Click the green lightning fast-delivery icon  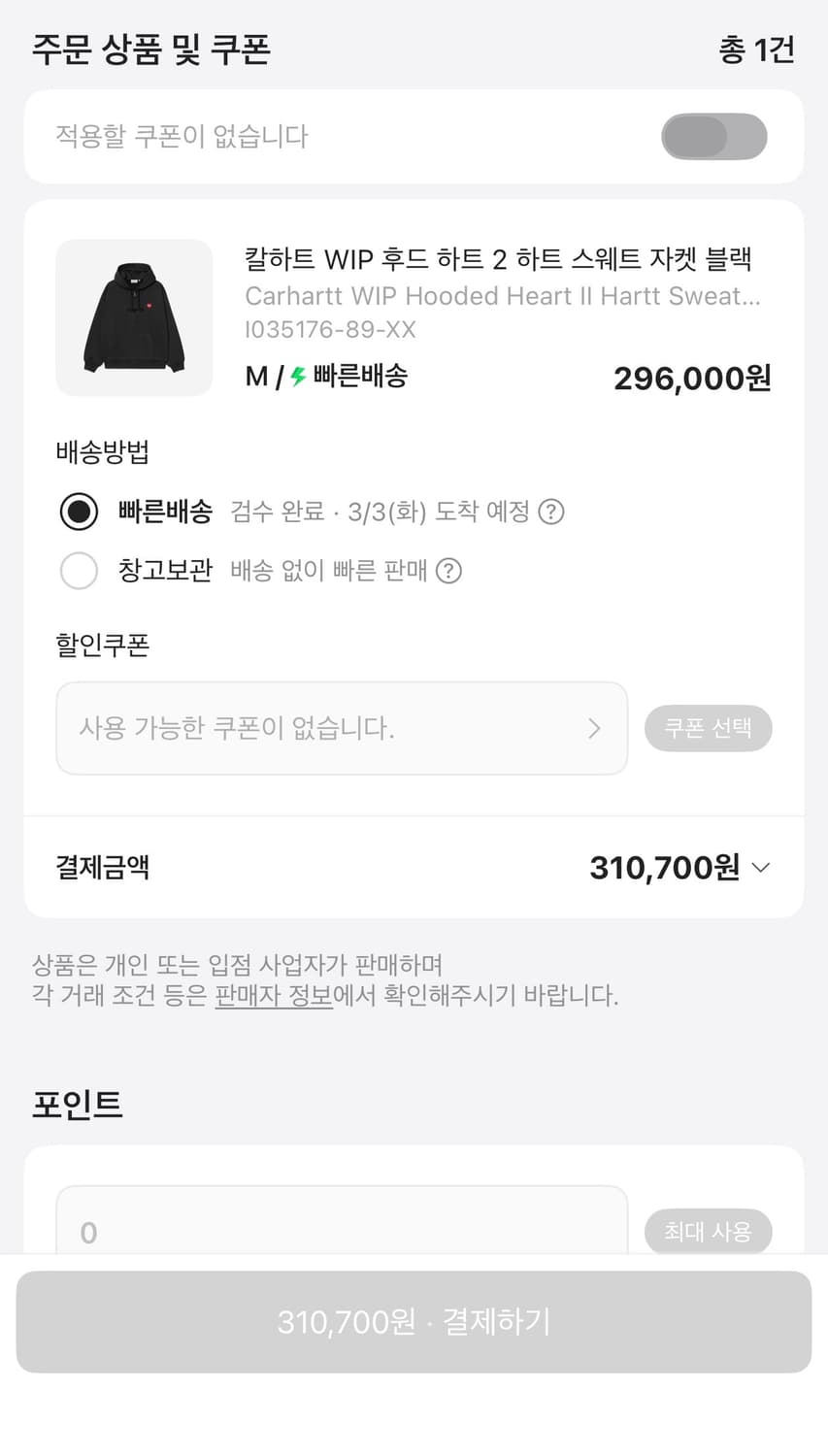click(x=299, y=377)
